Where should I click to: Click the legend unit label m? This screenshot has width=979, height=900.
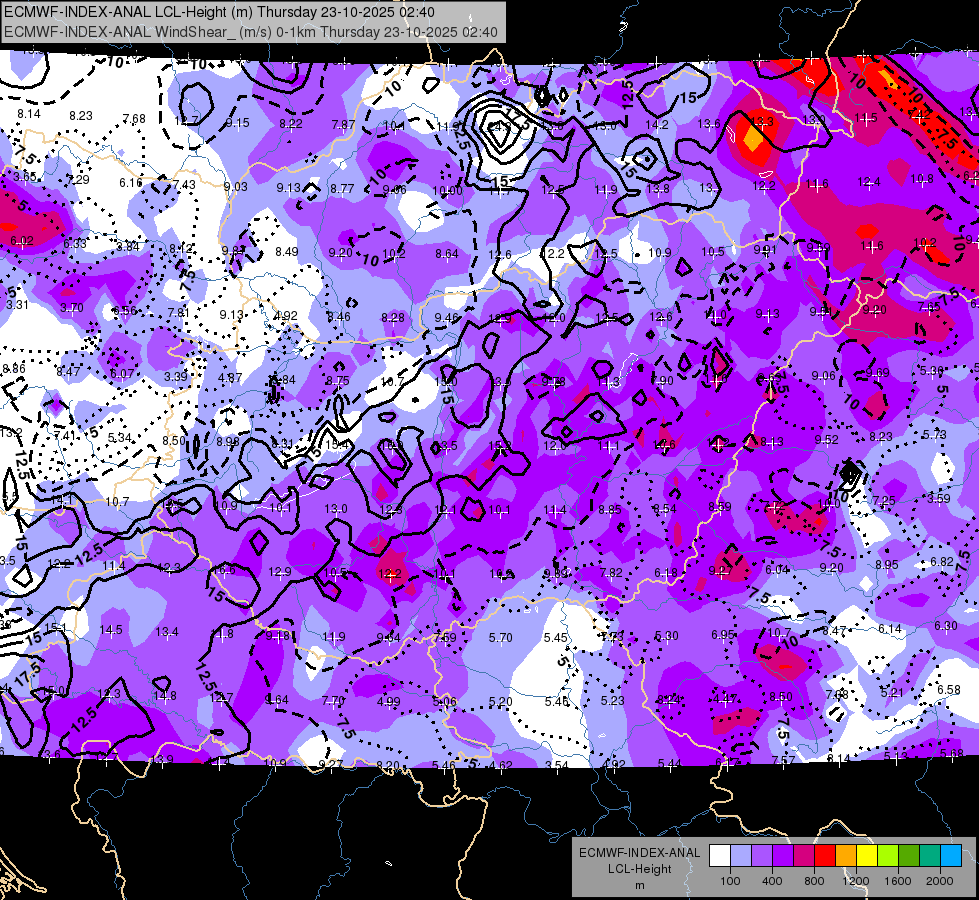[x=639, y=886]
